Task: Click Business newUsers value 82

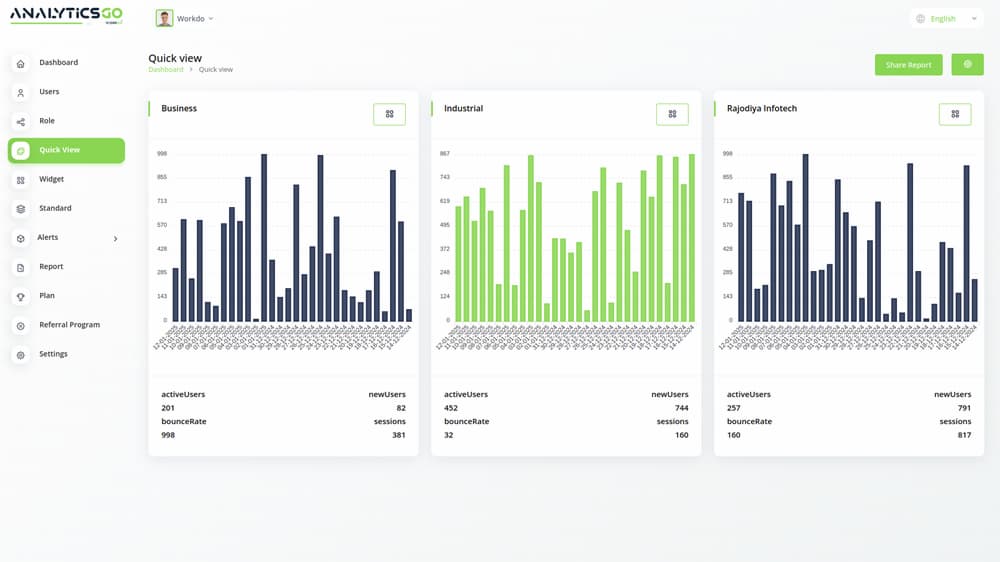Action: tap(401, 408)
